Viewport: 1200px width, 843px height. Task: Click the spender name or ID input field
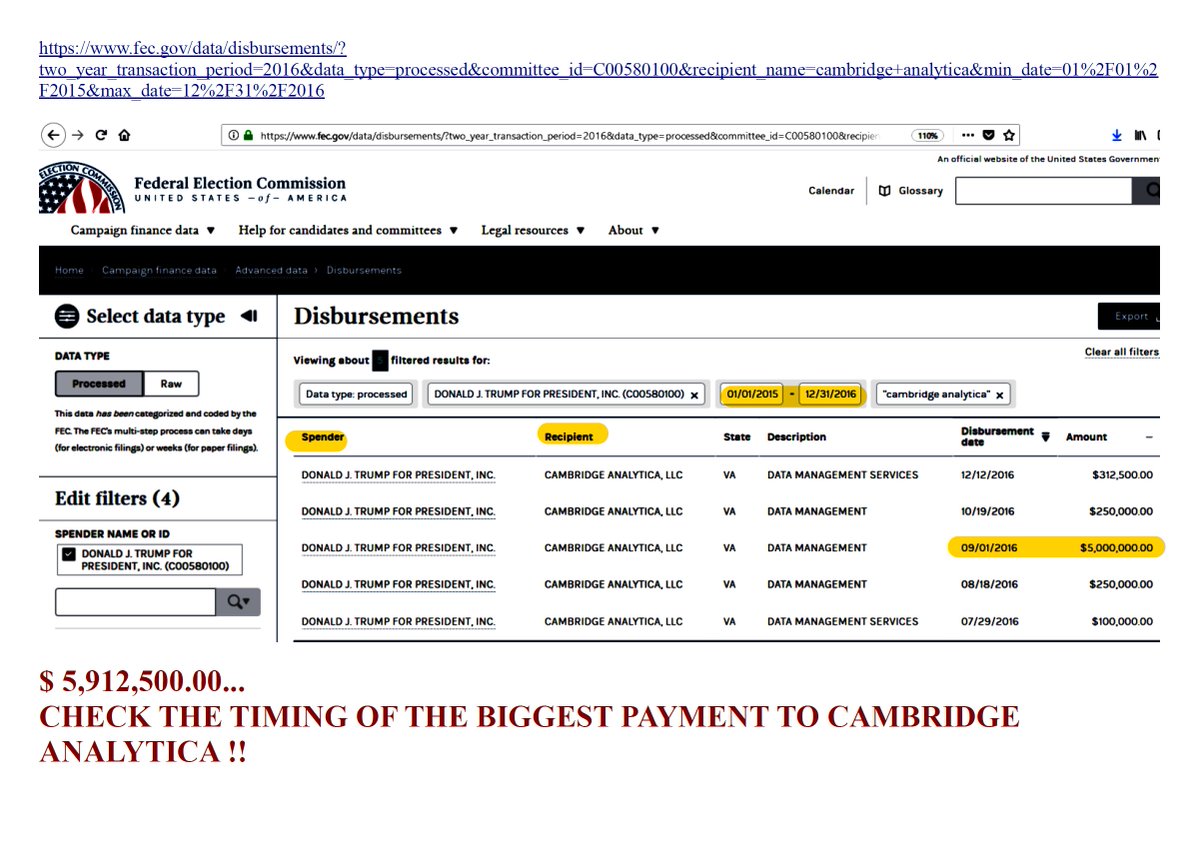click(135, 601)
